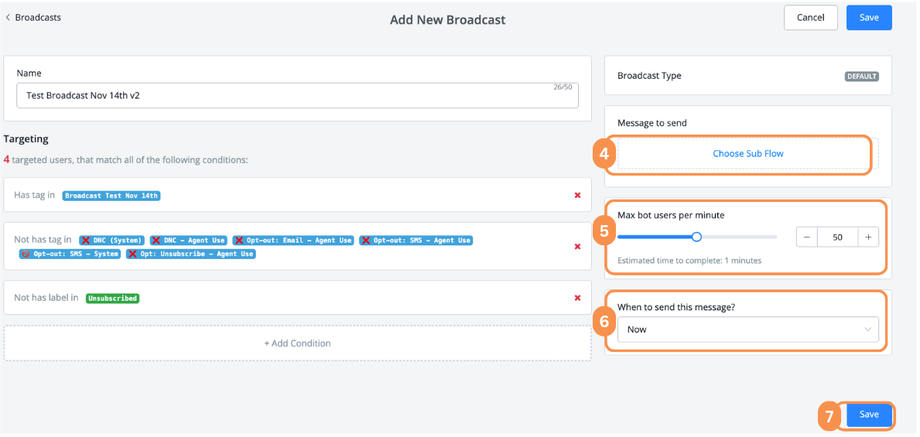The image size is (920, 437).
Task: Click the top Save button
Action: coord(868,17)
